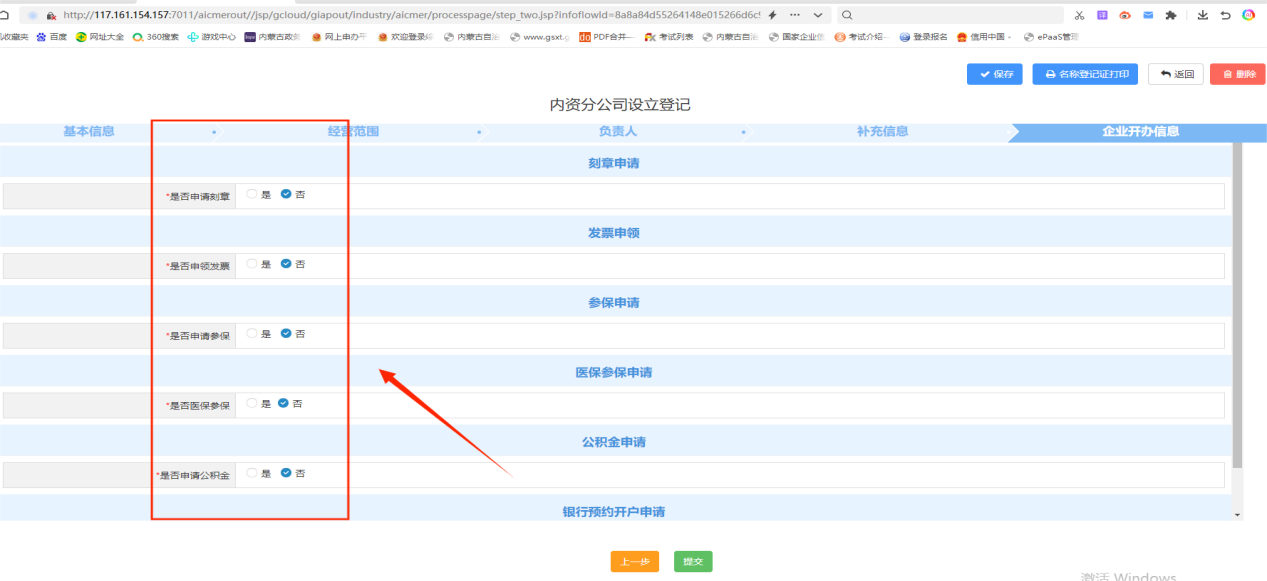Click the page vertical scrollbar
This screenshot has height=581, width=1267.
[x=1237, y=300]
